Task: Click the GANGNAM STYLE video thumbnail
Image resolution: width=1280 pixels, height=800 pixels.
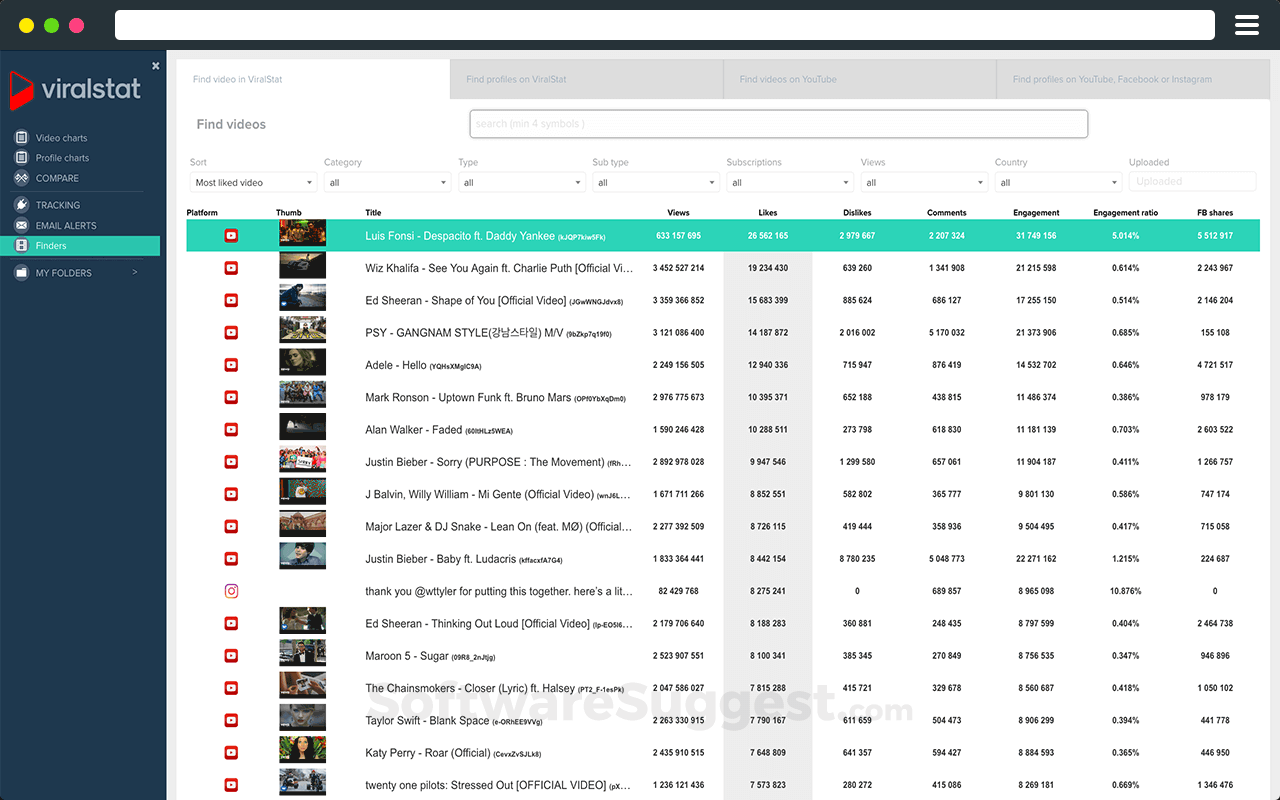Action: (x=302, y=332)
